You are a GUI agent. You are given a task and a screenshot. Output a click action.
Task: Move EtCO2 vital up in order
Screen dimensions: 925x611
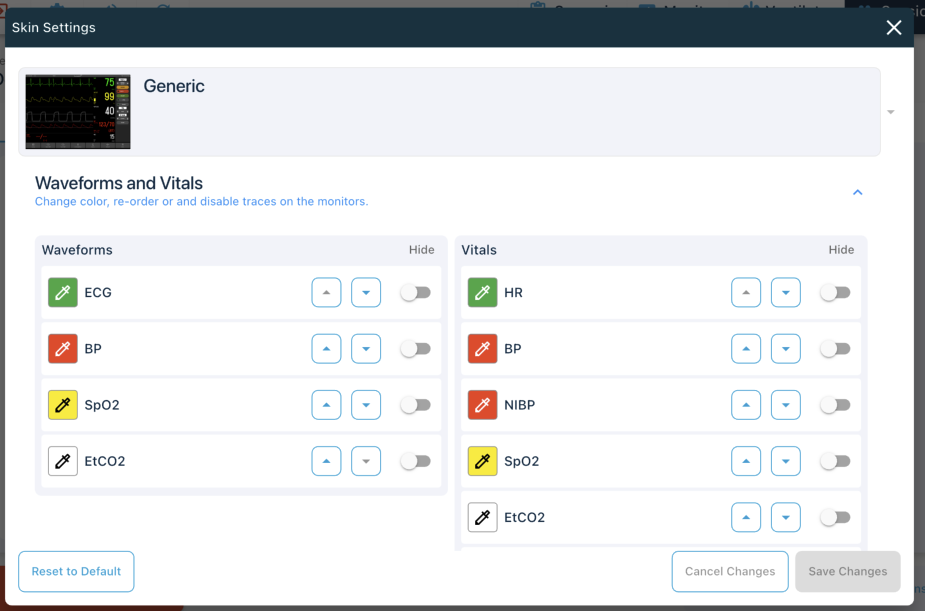coord(746,517)
